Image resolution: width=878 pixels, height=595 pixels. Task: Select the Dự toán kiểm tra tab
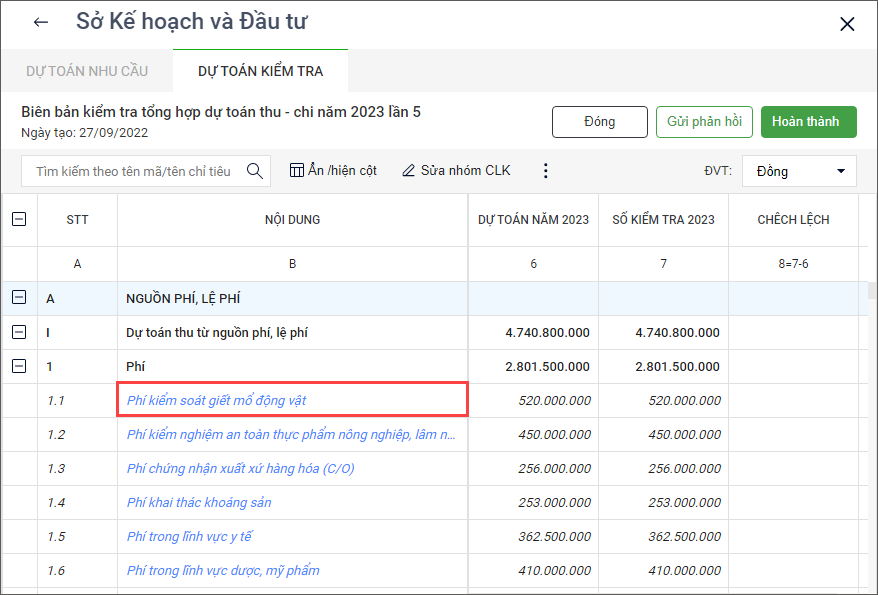pyautogui.click(x=260, y=71)
